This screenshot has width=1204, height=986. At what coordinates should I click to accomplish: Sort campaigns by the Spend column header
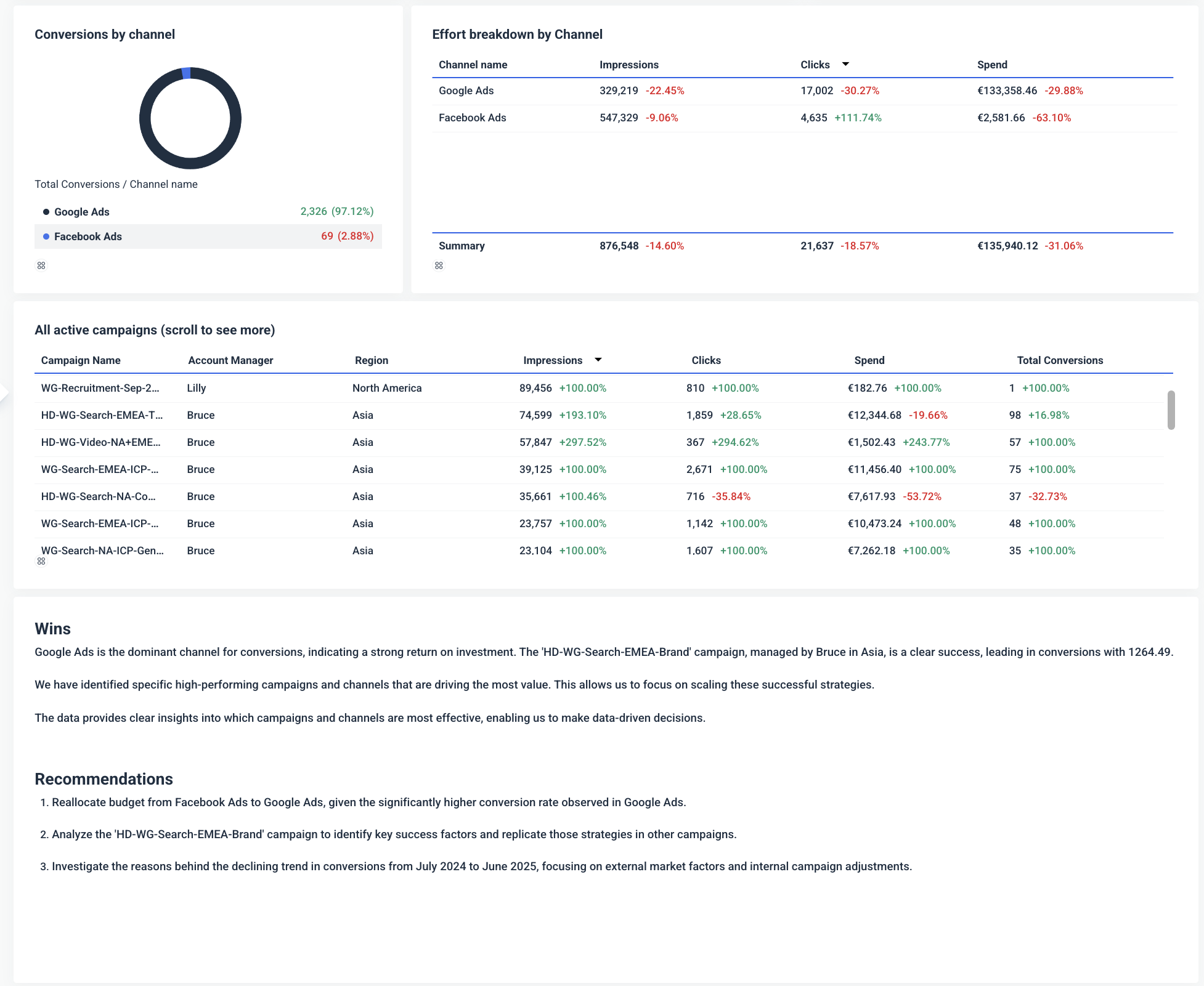tap(869, 360)
